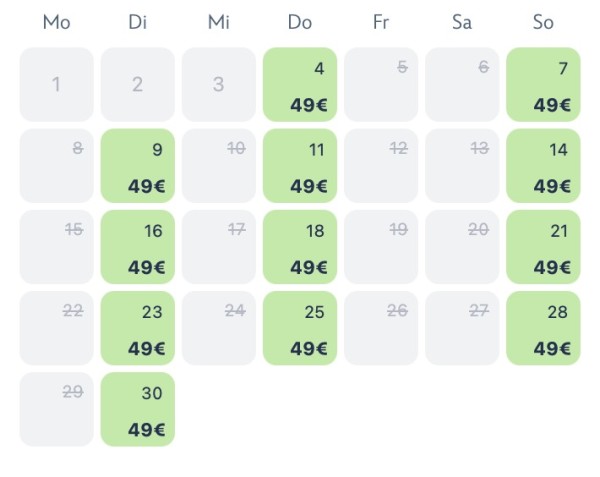Click Sunday the 28th fare
The image size is (600, 477).
[x=543, y=328]
